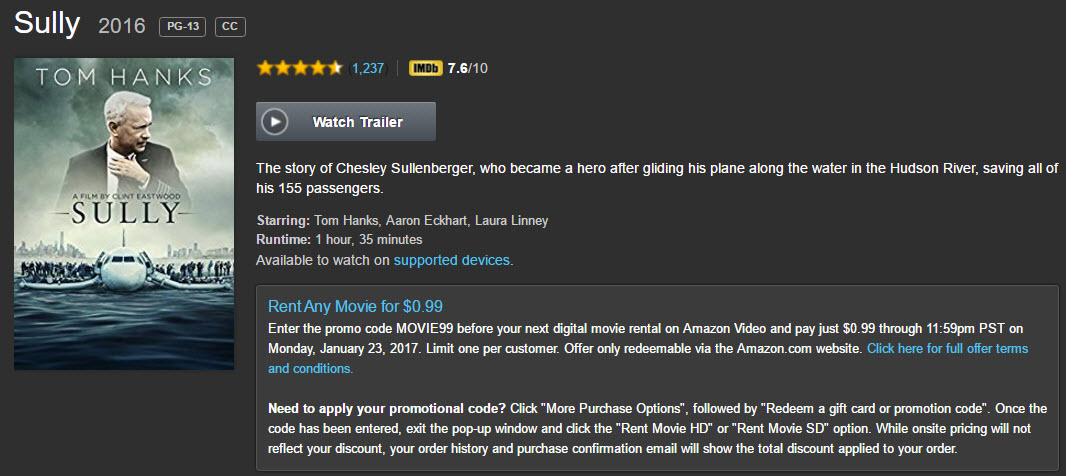This screenshot has height=476, width=1066.
Task: Open the full offer terms and conditions link
Action: [x=947, y=349]
